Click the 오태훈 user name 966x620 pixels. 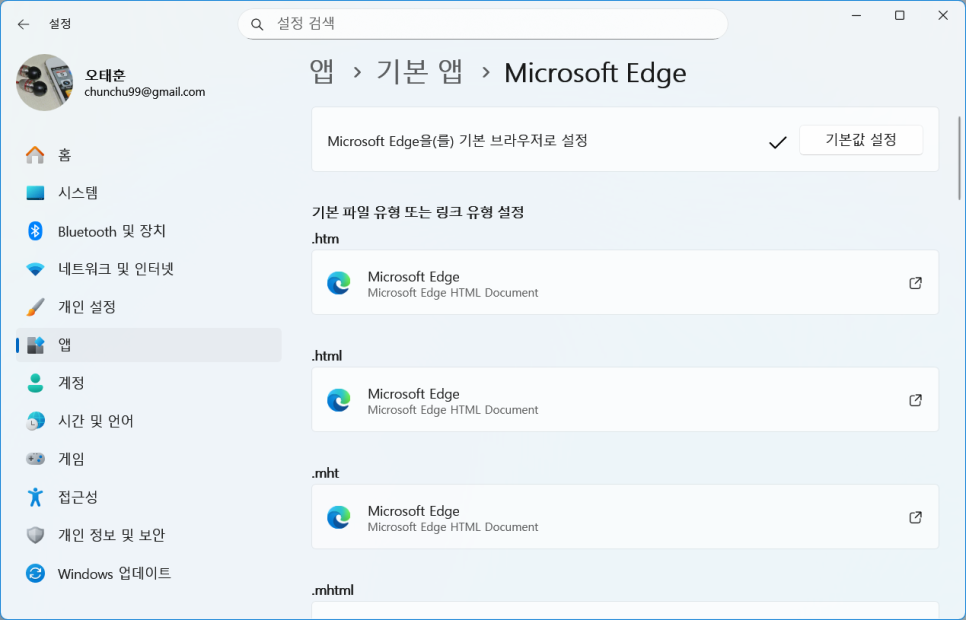click(105, 75)
